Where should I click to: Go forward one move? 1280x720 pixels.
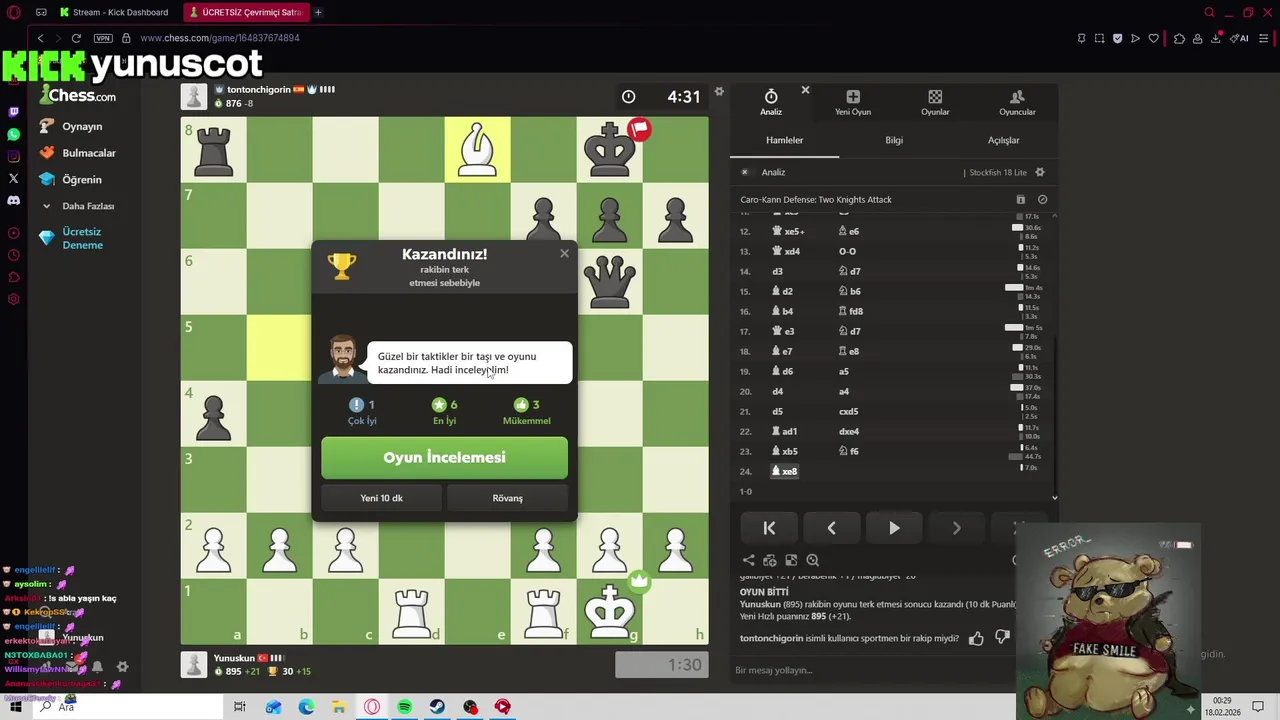pos(956,528)
